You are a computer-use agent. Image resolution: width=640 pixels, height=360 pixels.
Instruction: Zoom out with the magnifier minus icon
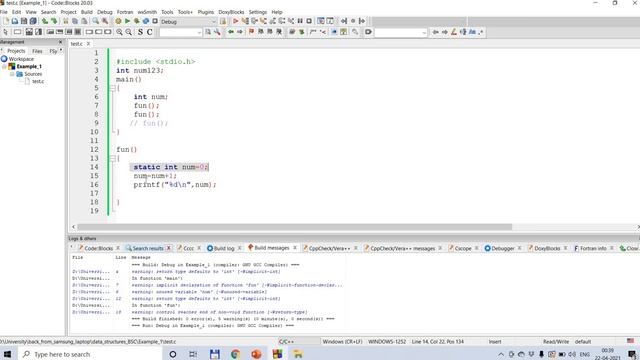pyautogui.click(x=129, y=32)
